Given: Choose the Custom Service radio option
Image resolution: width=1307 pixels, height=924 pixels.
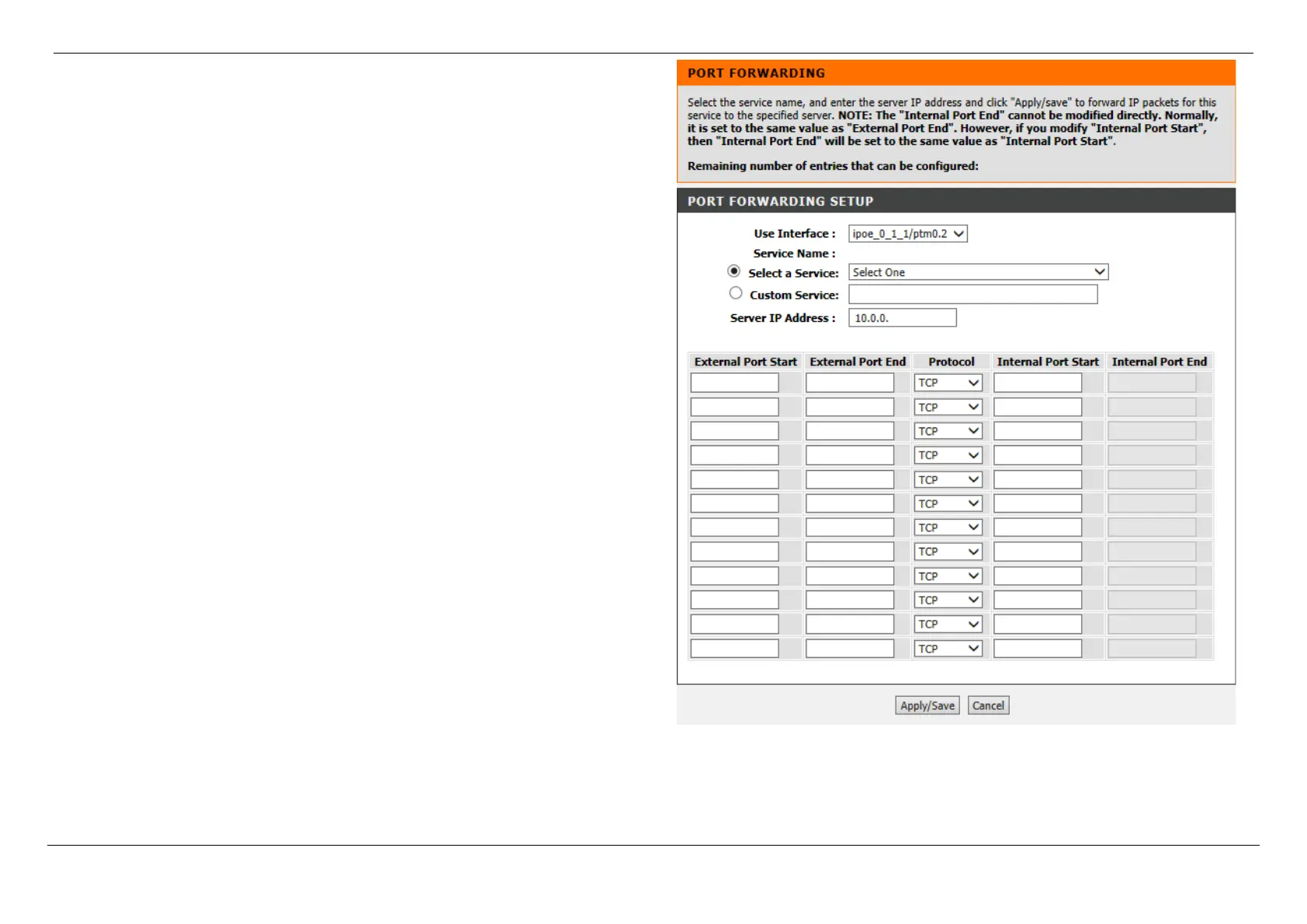Looking at the screenshot, I should coord(736,293).
